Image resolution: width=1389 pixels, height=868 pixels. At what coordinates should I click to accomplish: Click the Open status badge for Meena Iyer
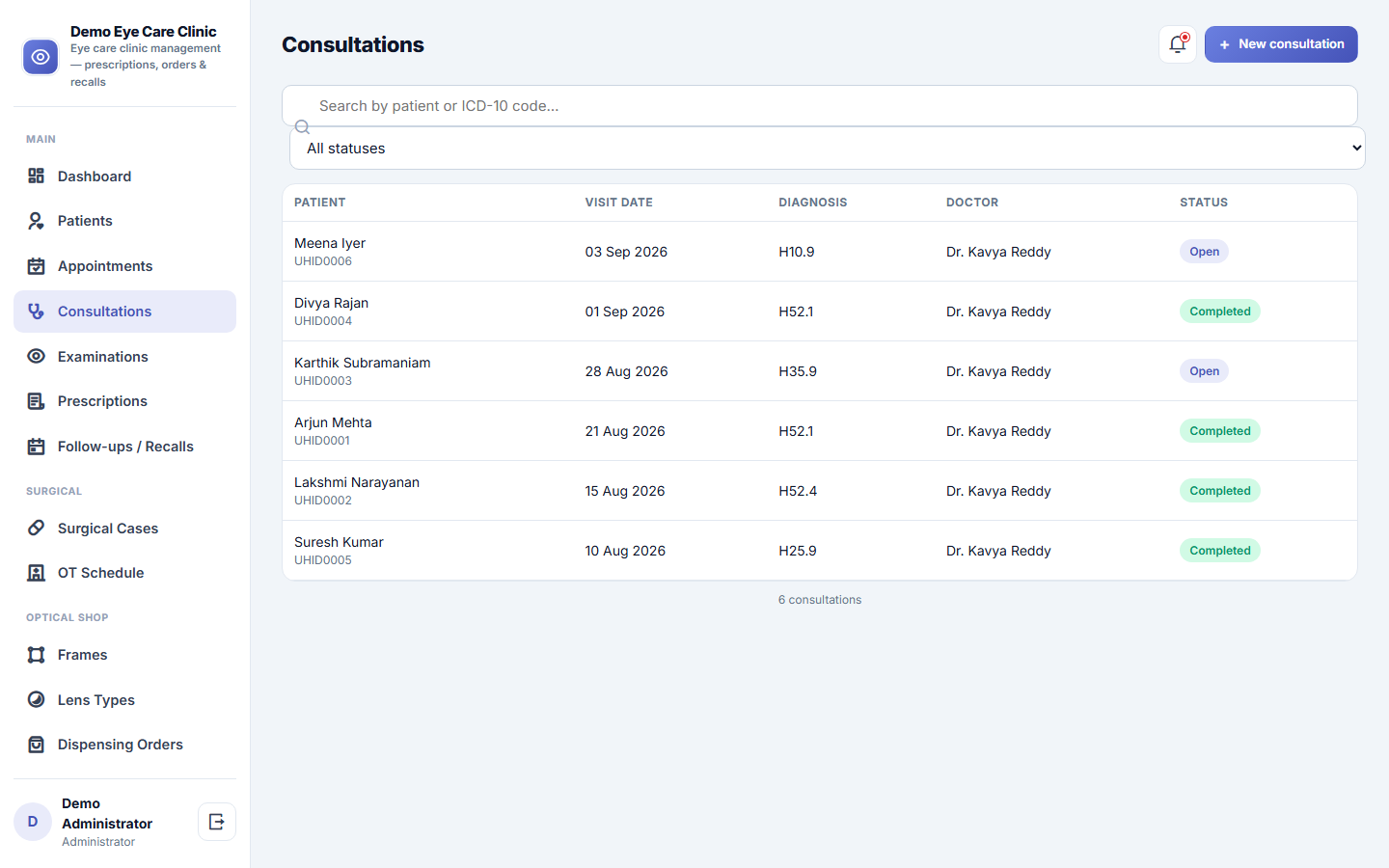(x=1204, y=252)
